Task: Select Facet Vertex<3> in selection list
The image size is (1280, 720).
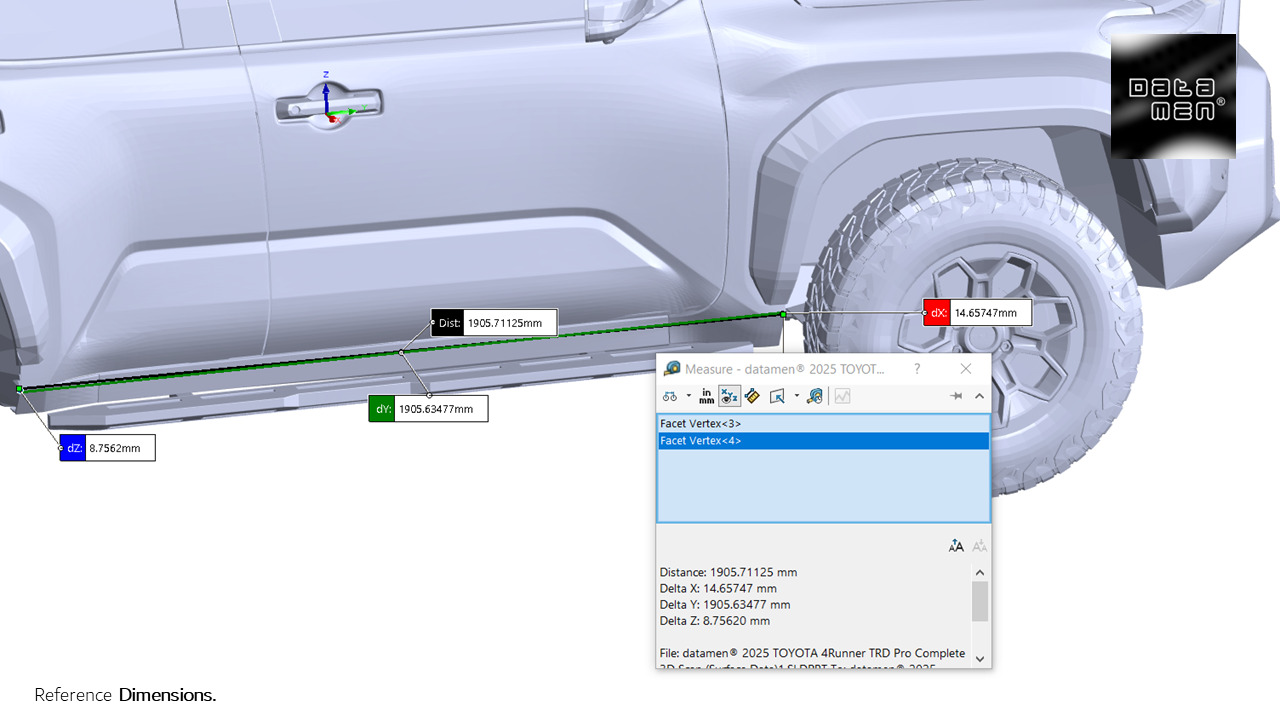Action: point(823,424)
